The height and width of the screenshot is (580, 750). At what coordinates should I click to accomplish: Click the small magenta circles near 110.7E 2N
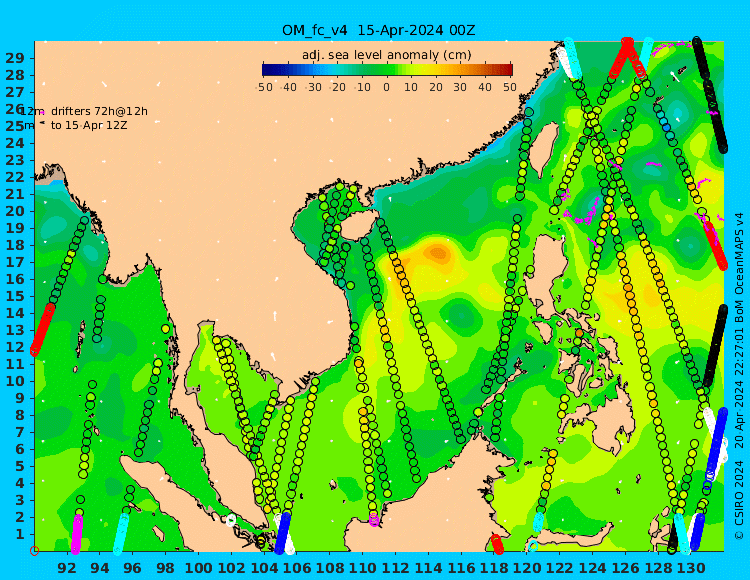(x=374, y=519)
